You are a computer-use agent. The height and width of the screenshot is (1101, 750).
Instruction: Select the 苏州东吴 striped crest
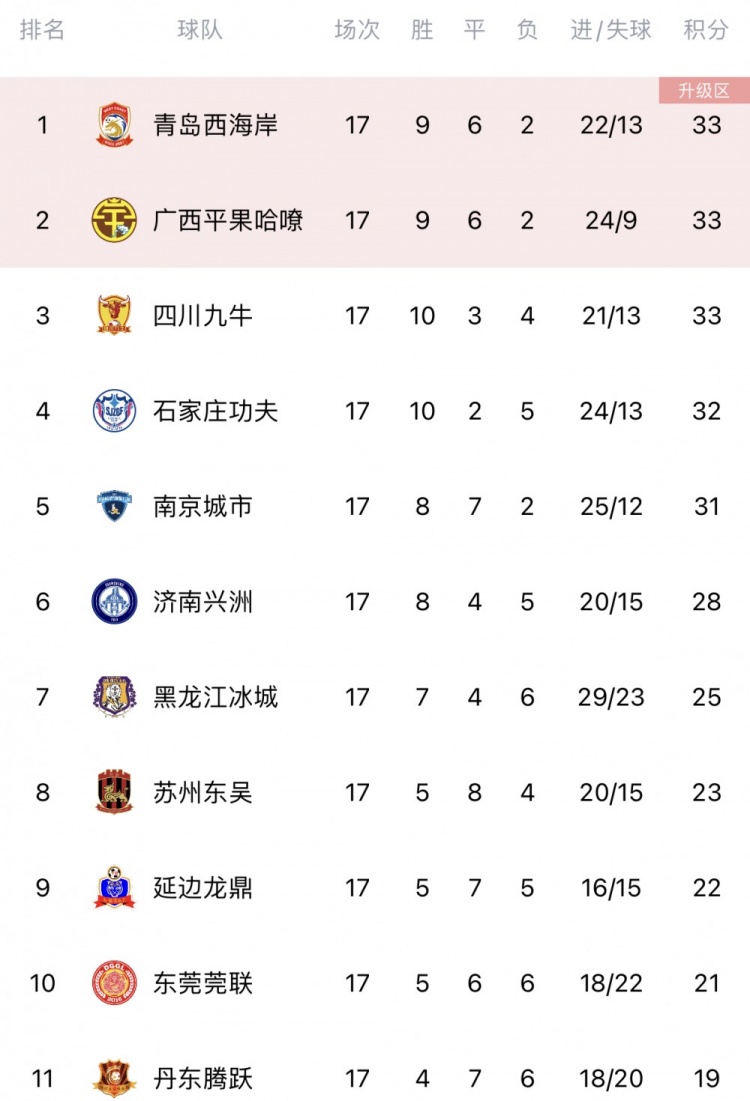click(x=114, y=791)
